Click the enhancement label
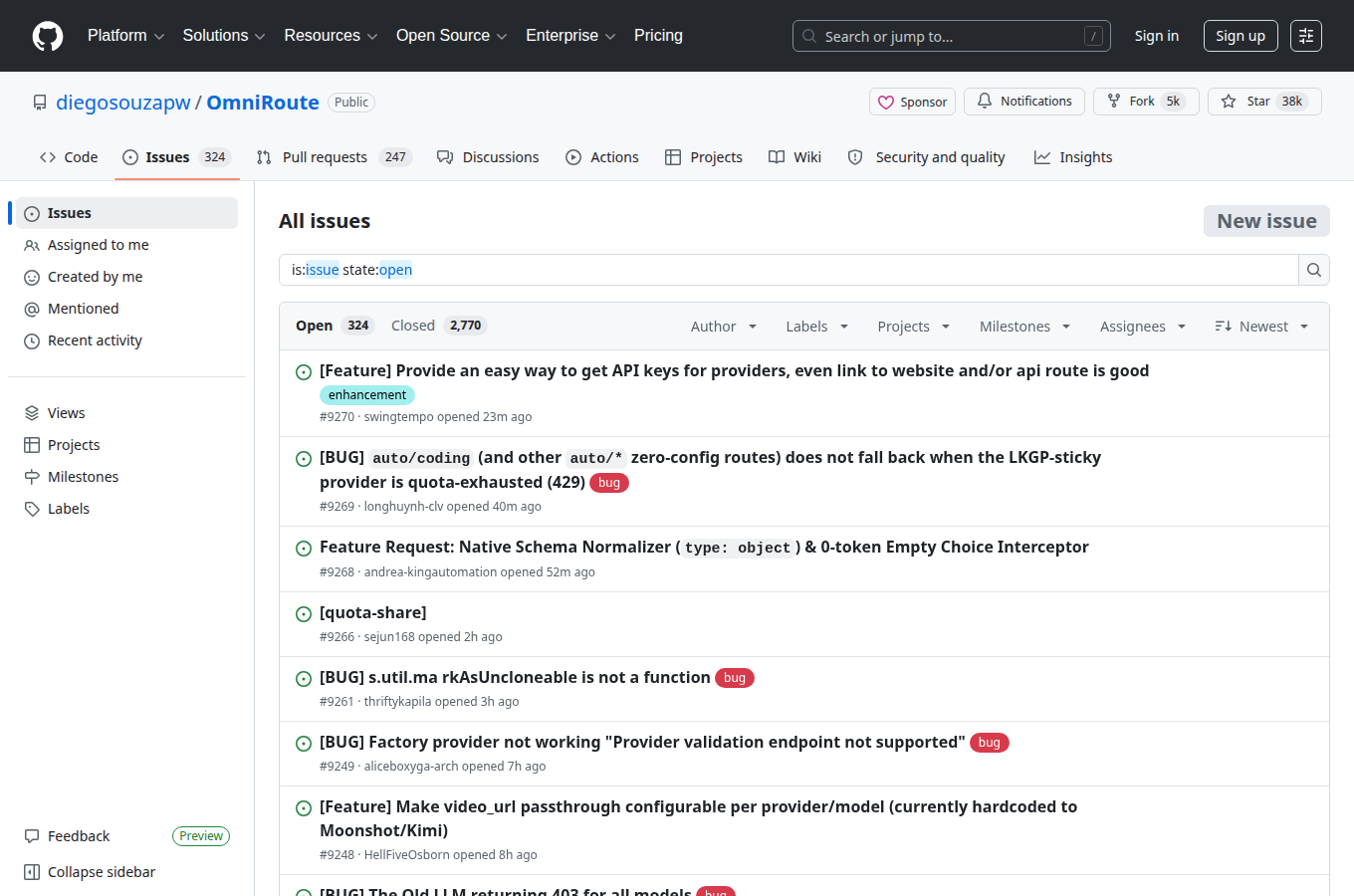Screen dimensions: 1354x896 (367, 395)
